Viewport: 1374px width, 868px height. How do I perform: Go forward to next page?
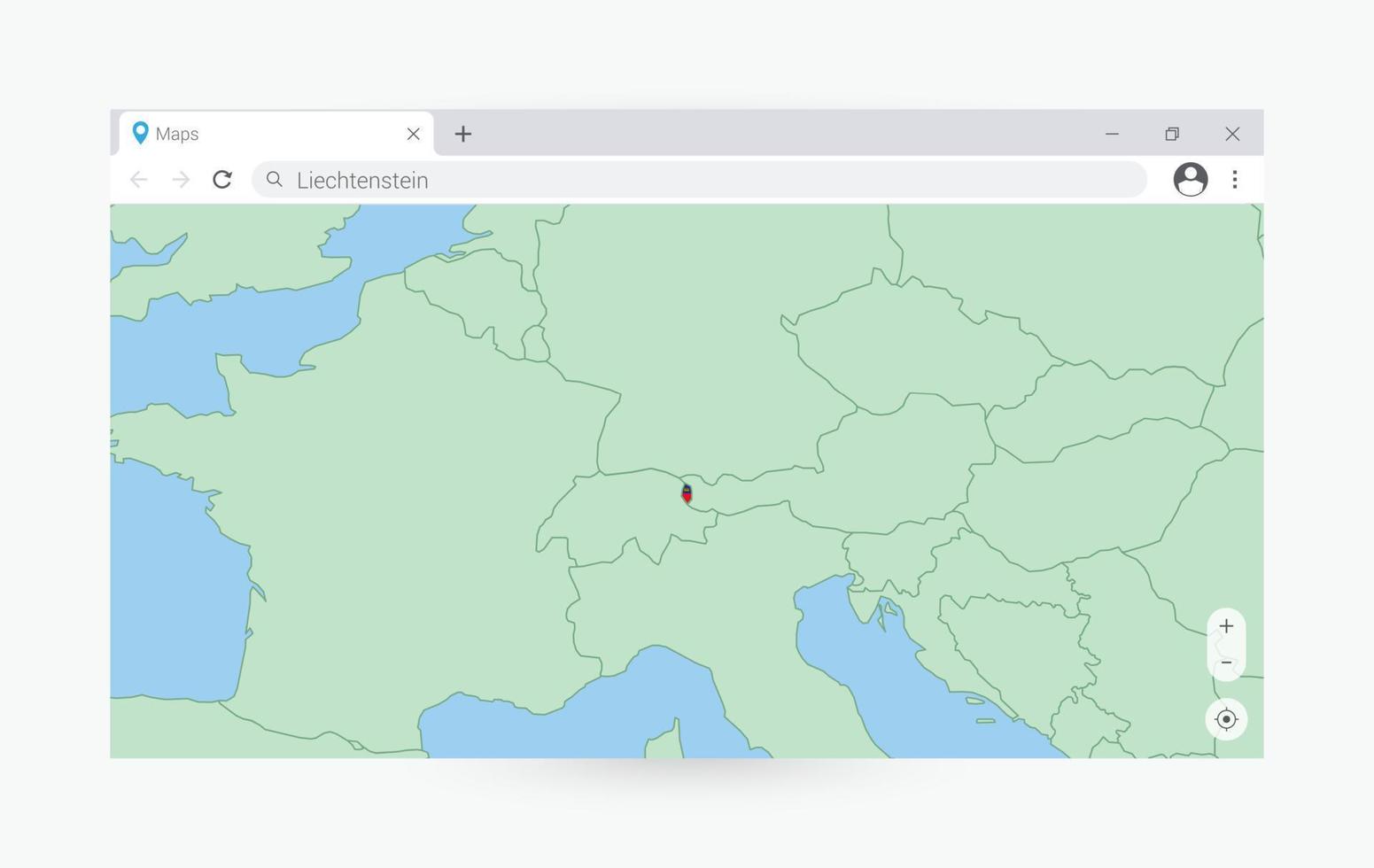coord(181,180)
